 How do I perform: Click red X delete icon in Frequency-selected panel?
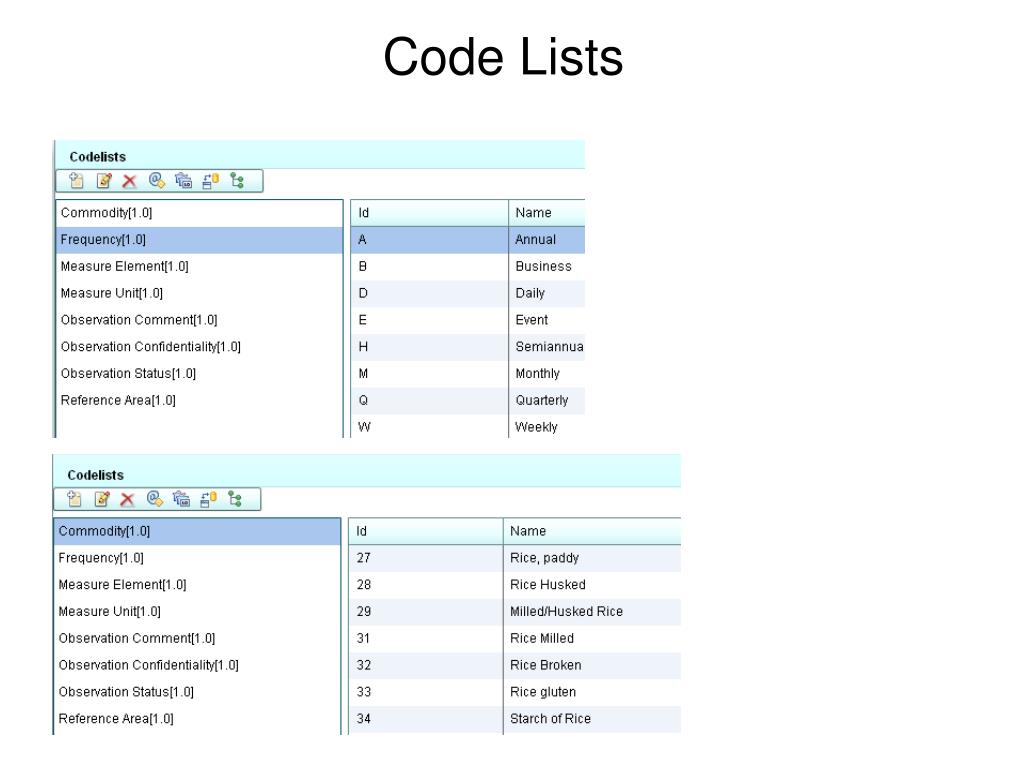(129, 181)
